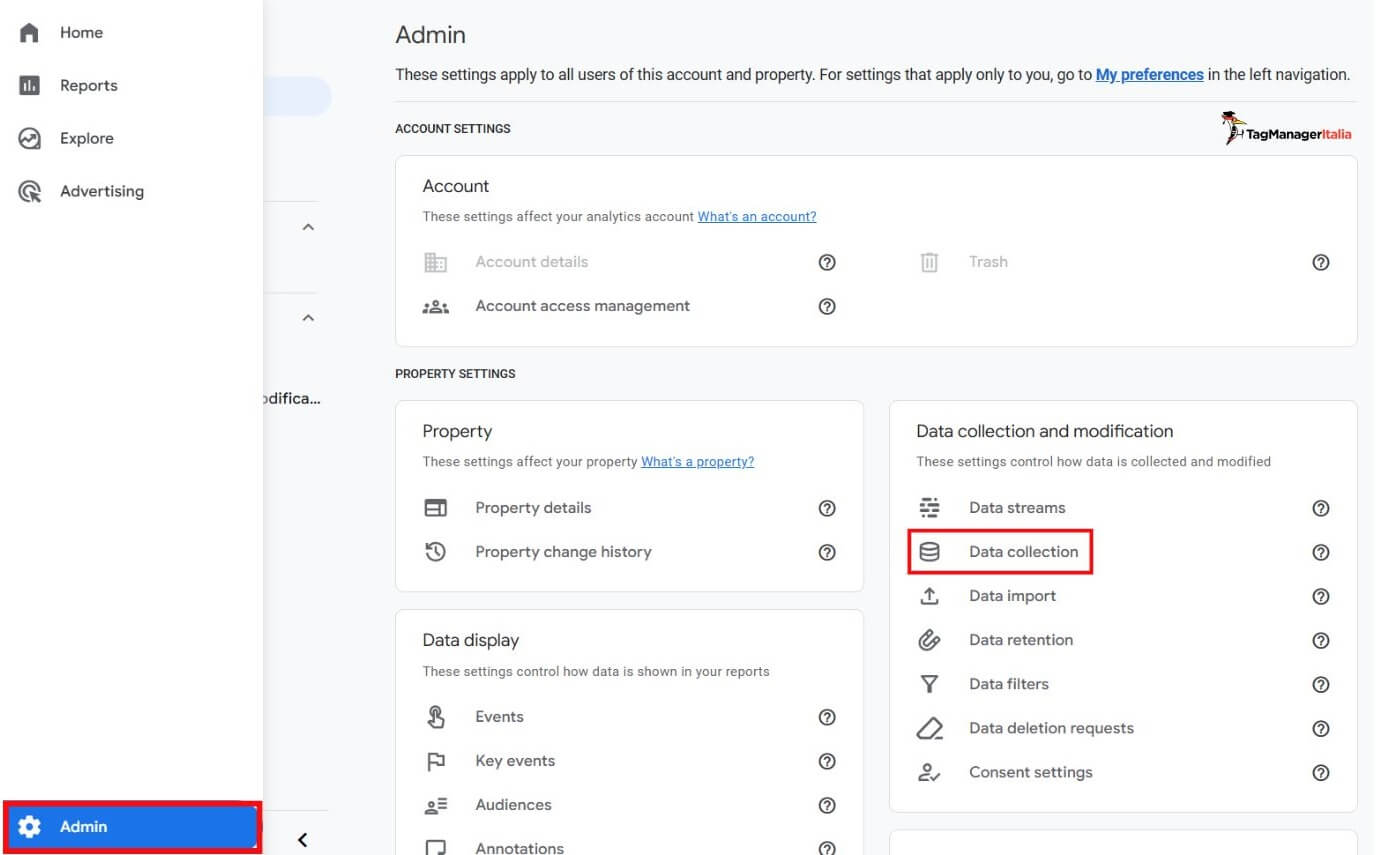Open help for Data collection
The image size is (1381, 855).
click(1321, 552)
